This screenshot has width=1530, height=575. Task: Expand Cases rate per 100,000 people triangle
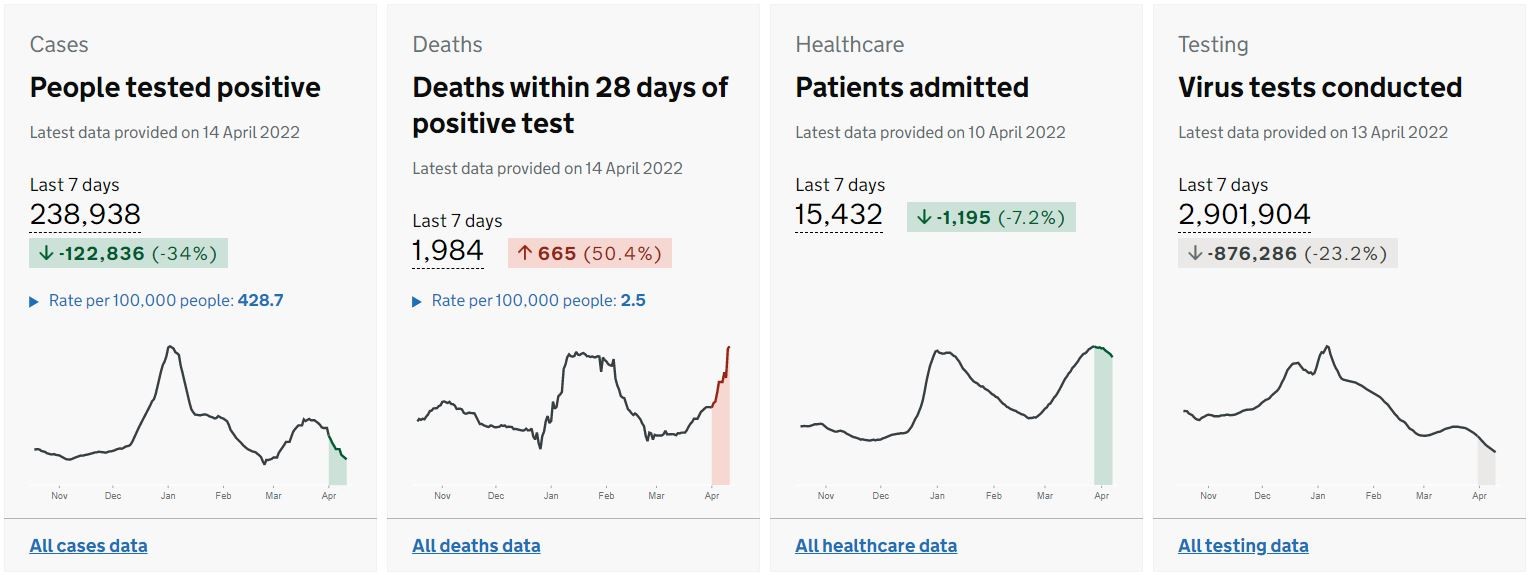(x=35, y=301)
